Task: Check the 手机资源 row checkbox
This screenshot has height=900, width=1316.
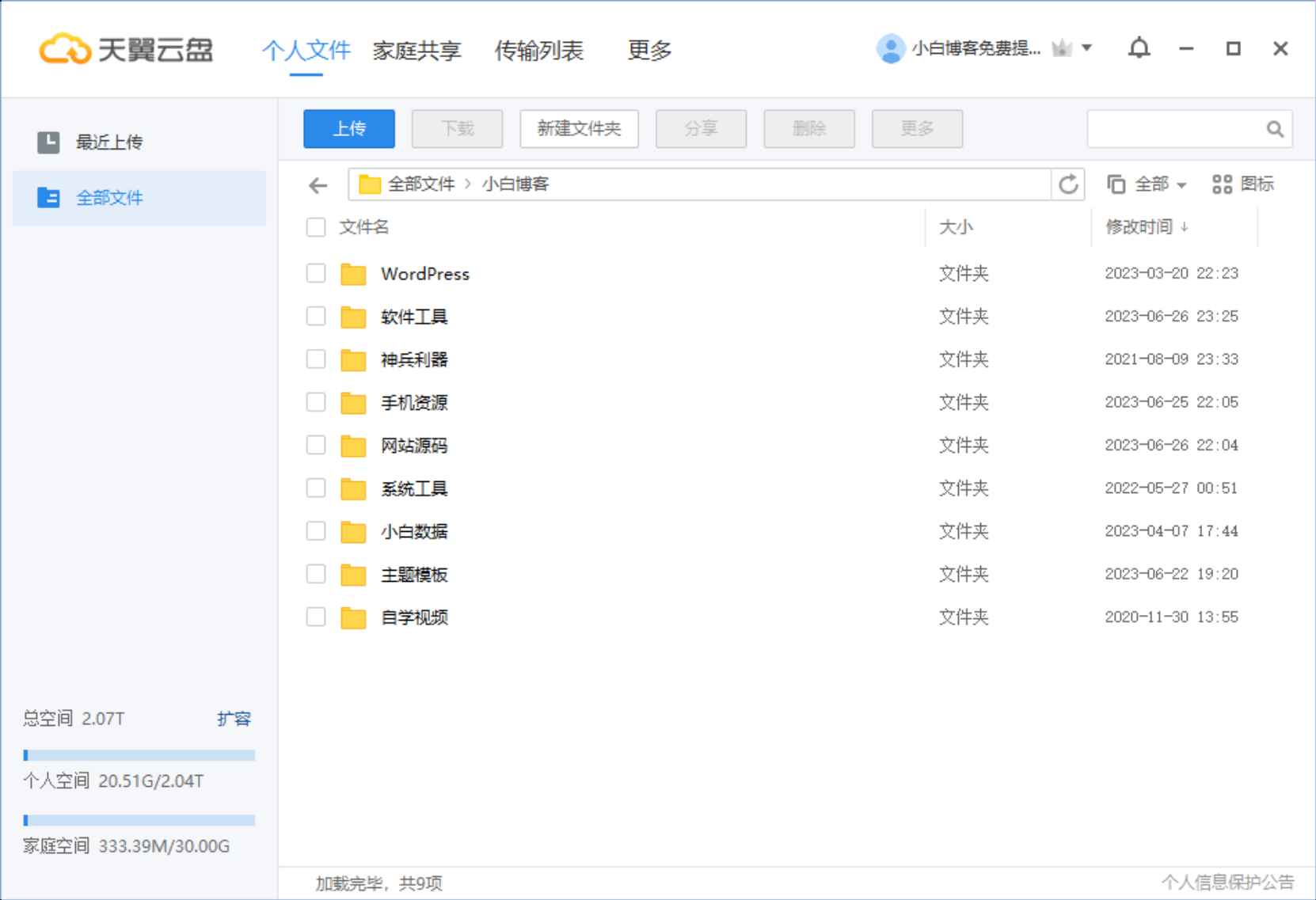Action: click(x=316, y=402)
